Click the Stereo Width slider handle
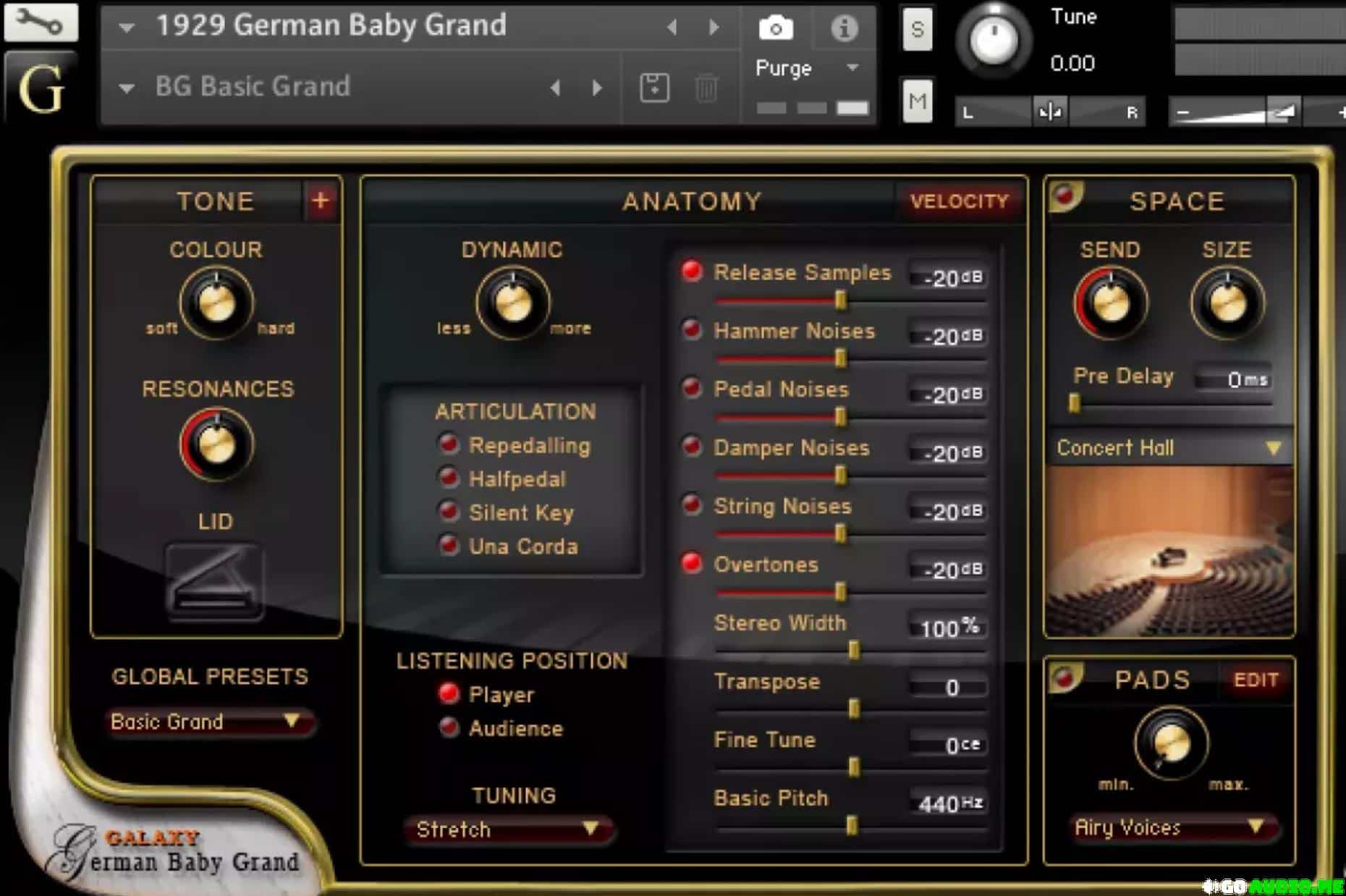 [x=854, y=649]
